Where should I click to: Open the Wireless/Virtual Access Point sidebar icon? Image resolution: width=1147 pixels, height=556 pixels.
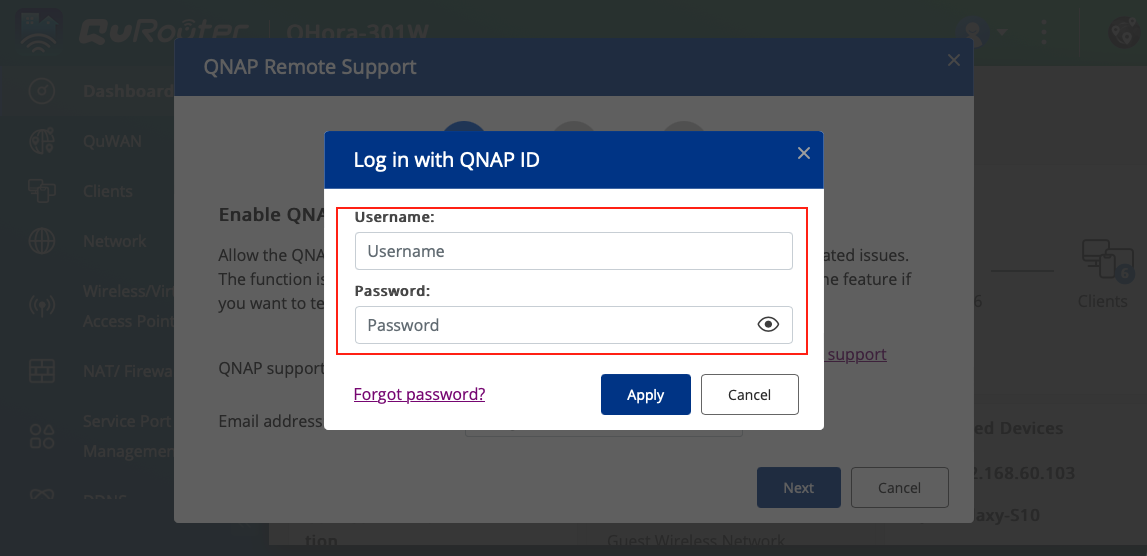(x=42, y=306)
